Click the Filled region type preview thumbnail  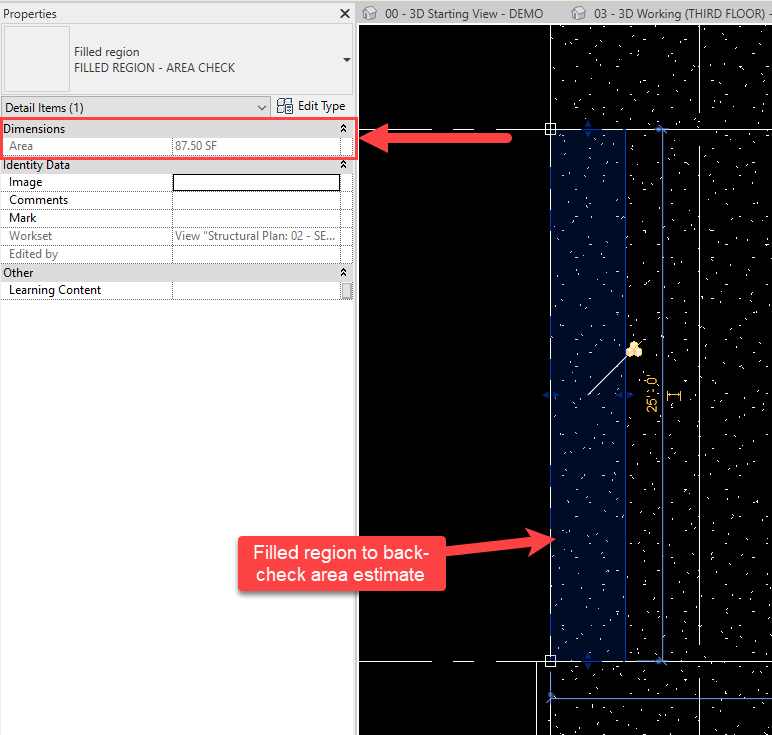coord(37,59)
